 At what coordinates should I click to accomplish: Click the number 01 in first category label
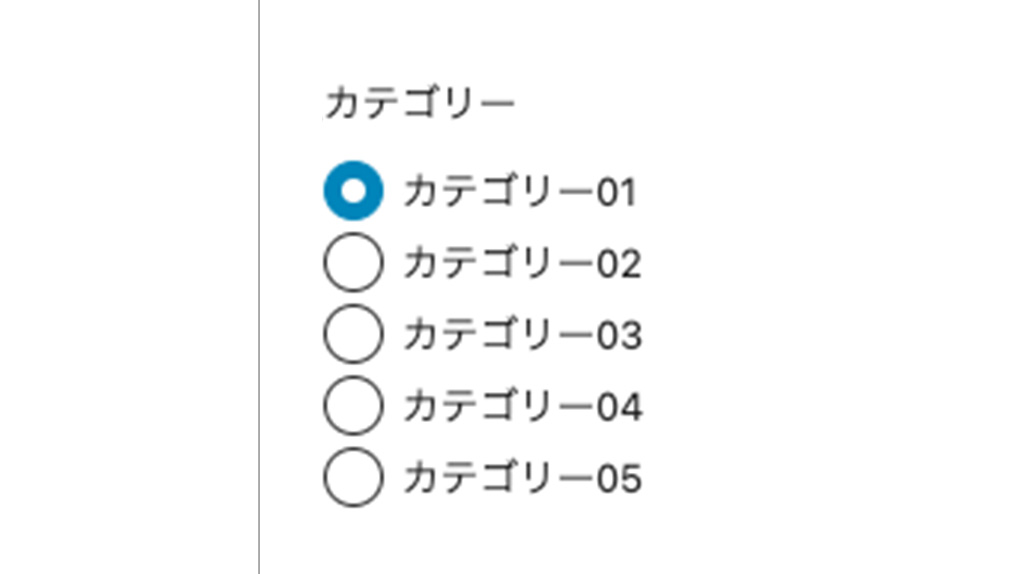tap(616, 193)
